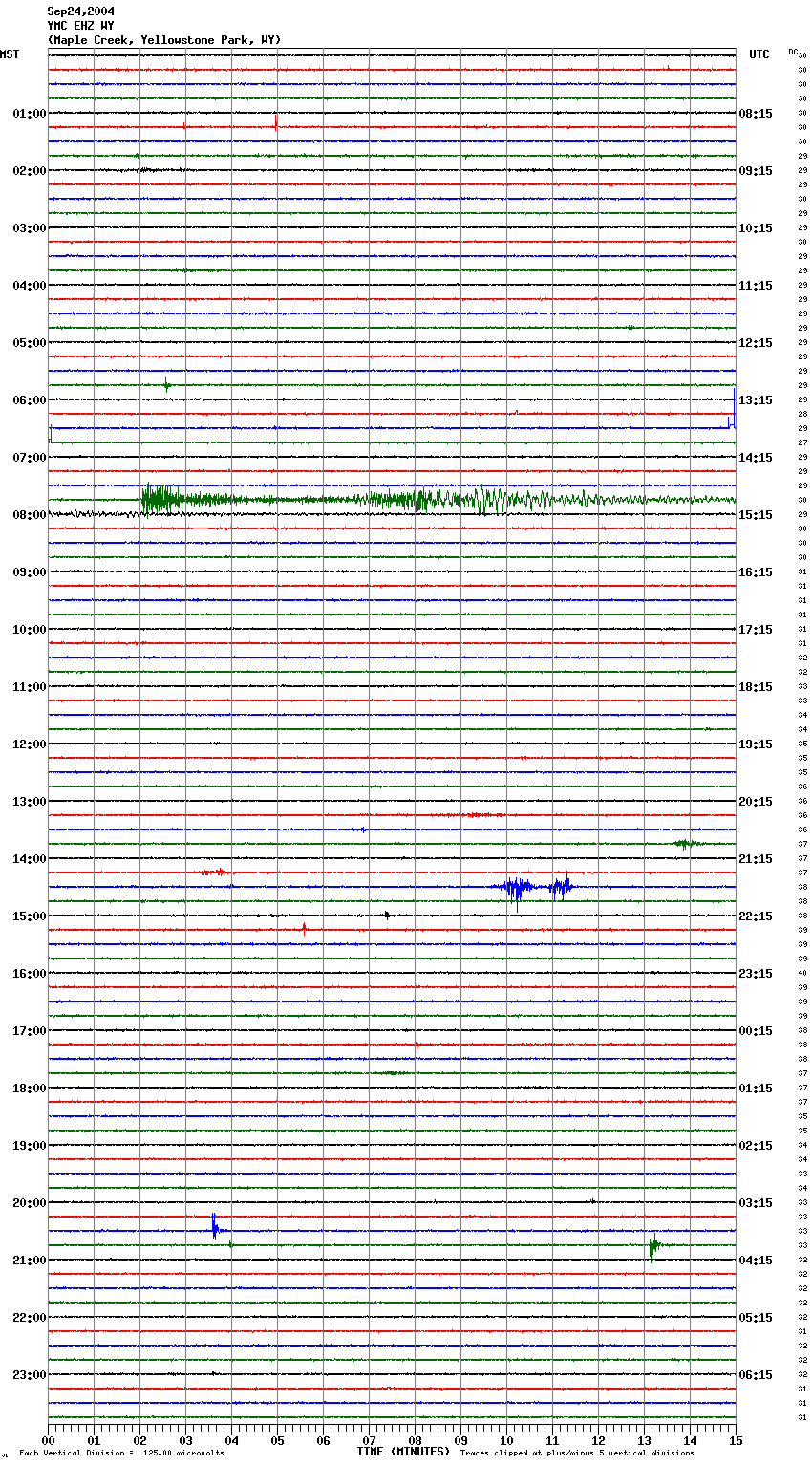Click the "10:00" MST time label

tap(30, 630)
